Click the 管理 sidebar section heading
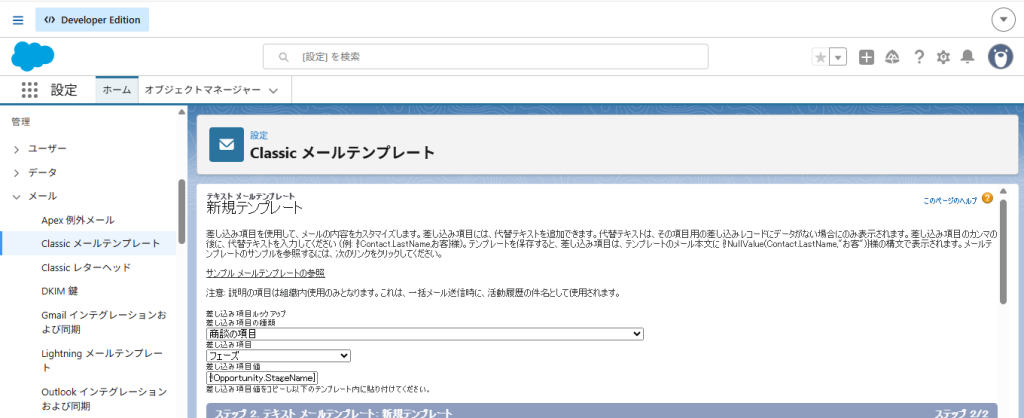 click(21, 121)
